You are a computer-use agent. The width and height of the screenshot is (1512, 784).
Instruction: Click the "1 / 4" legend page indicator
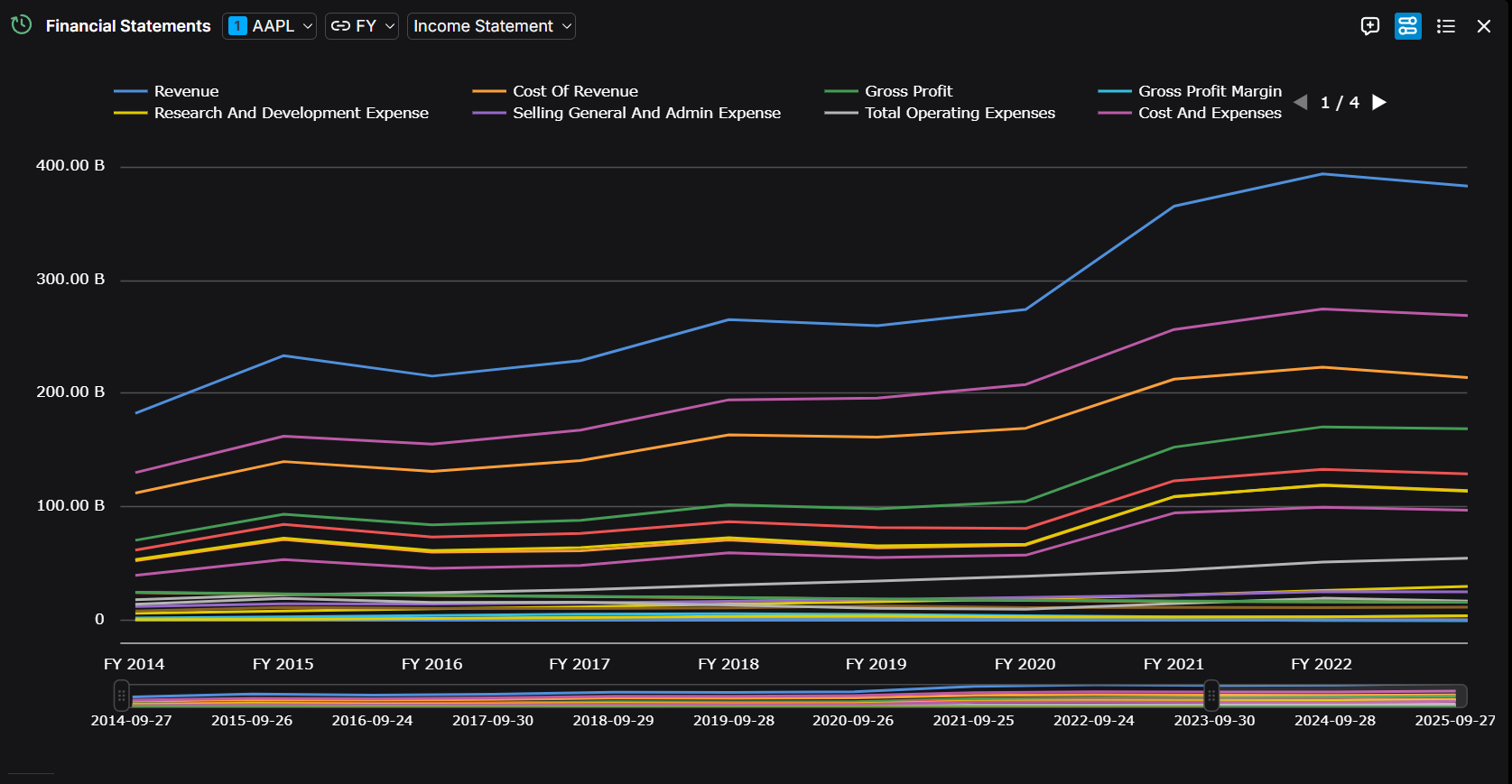tap(1340, 103)
